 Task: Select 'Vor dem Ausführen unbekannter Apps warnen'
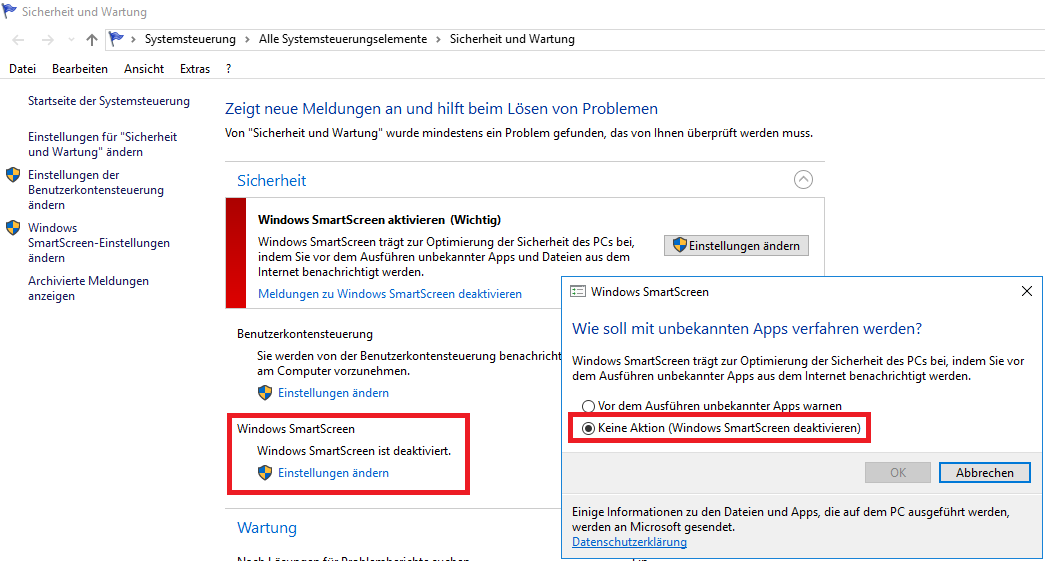(x=589, y=407)
